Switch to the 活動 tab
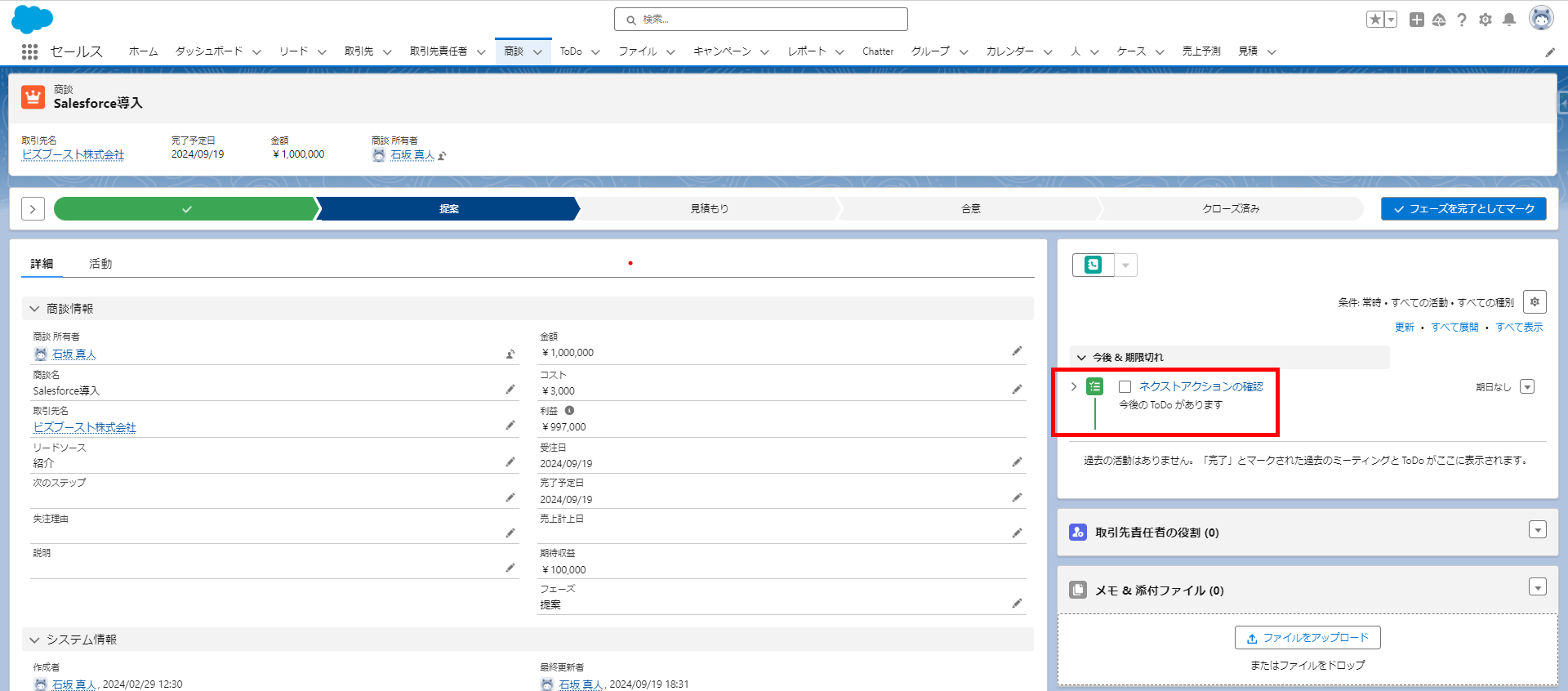 [x=100, y=264]
